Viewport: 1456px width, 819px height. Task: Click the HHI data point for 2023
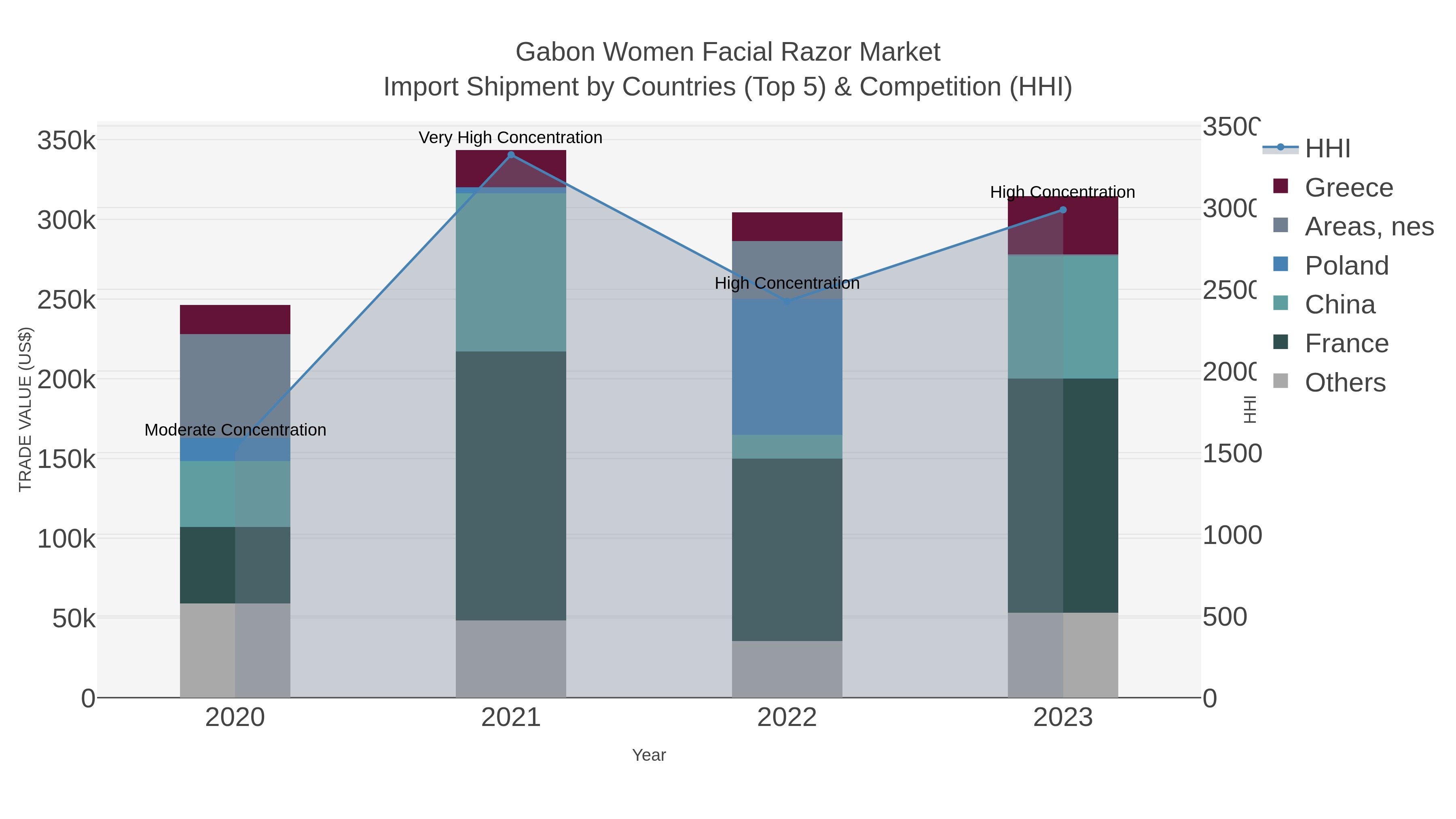pos(1063,210)
